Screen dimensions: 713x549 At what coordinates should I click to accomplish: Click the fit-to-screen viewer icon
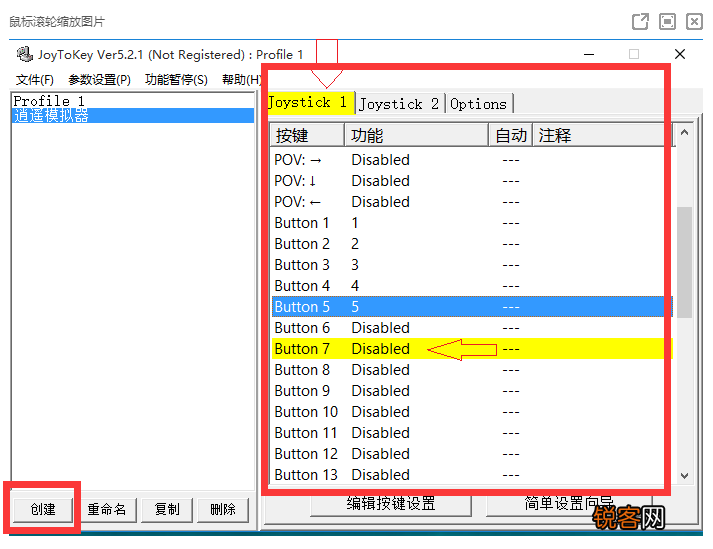[667, 21]
